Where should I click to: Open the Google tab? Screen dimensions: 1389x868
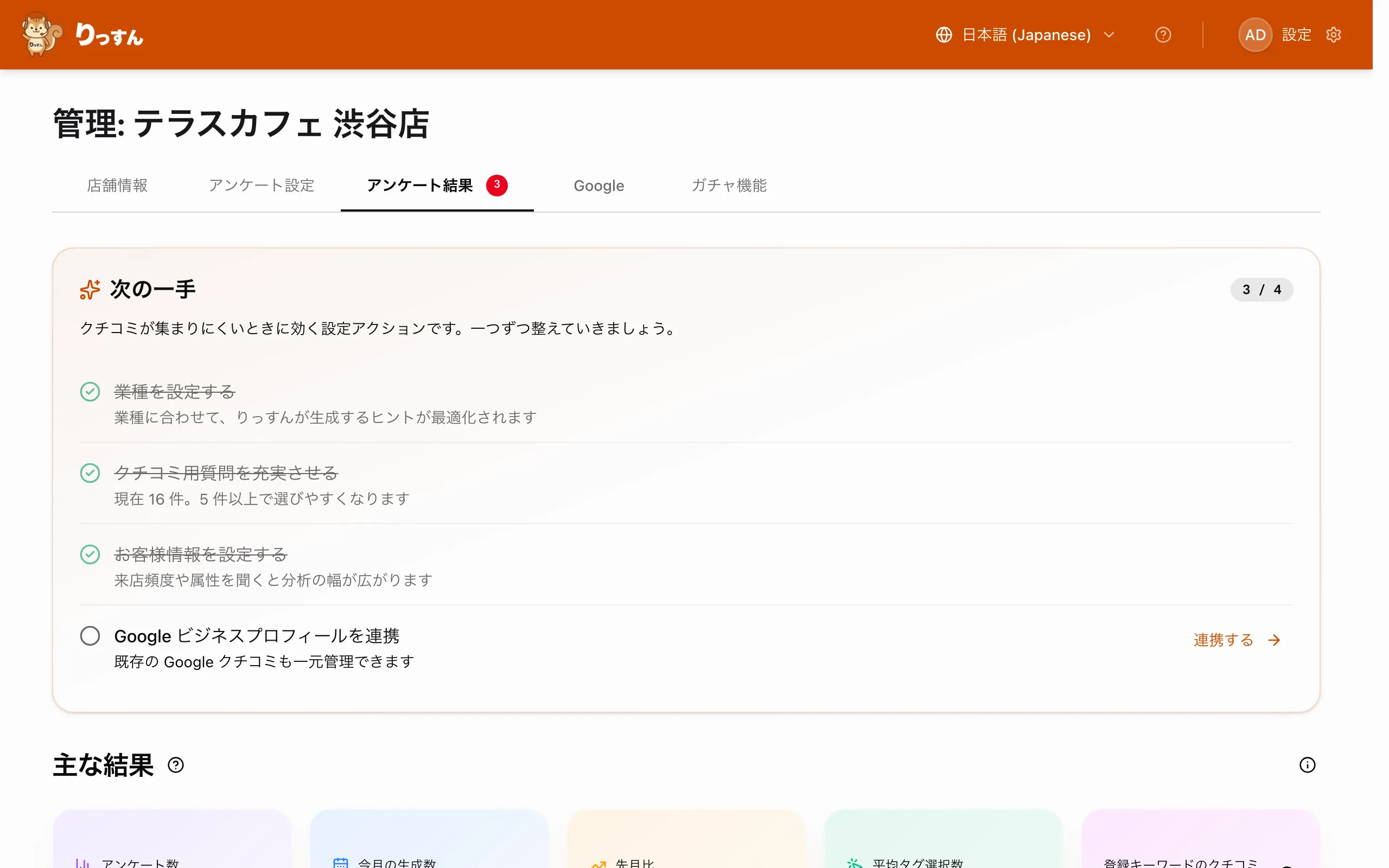[598, 186]
